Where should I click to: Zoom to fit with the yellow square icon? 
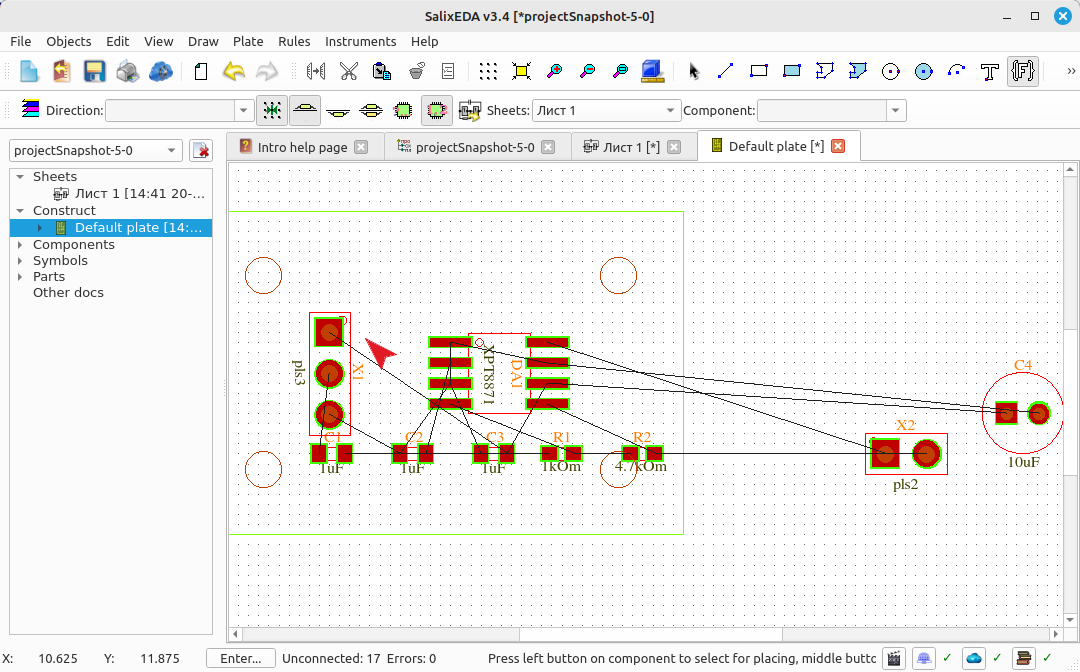521,71
